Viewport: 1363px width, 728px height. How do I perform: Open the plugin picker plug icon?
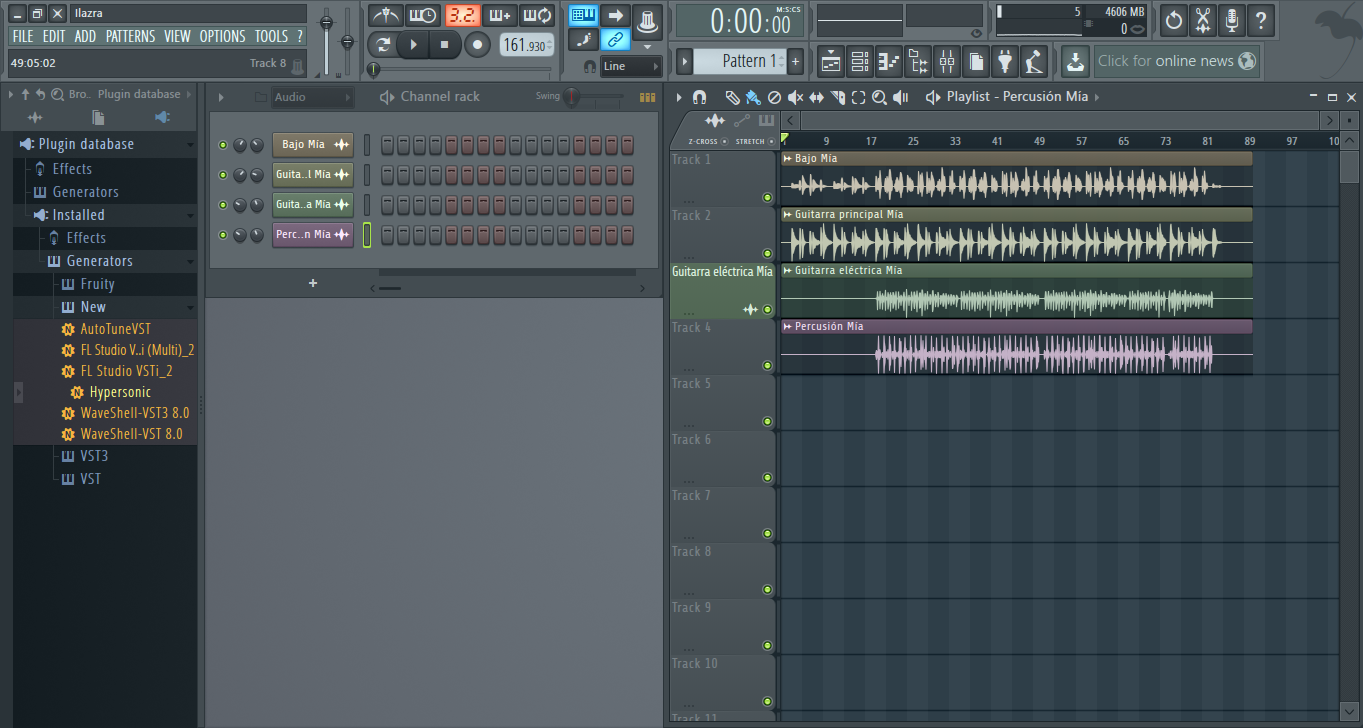[x=1005, y=61]
